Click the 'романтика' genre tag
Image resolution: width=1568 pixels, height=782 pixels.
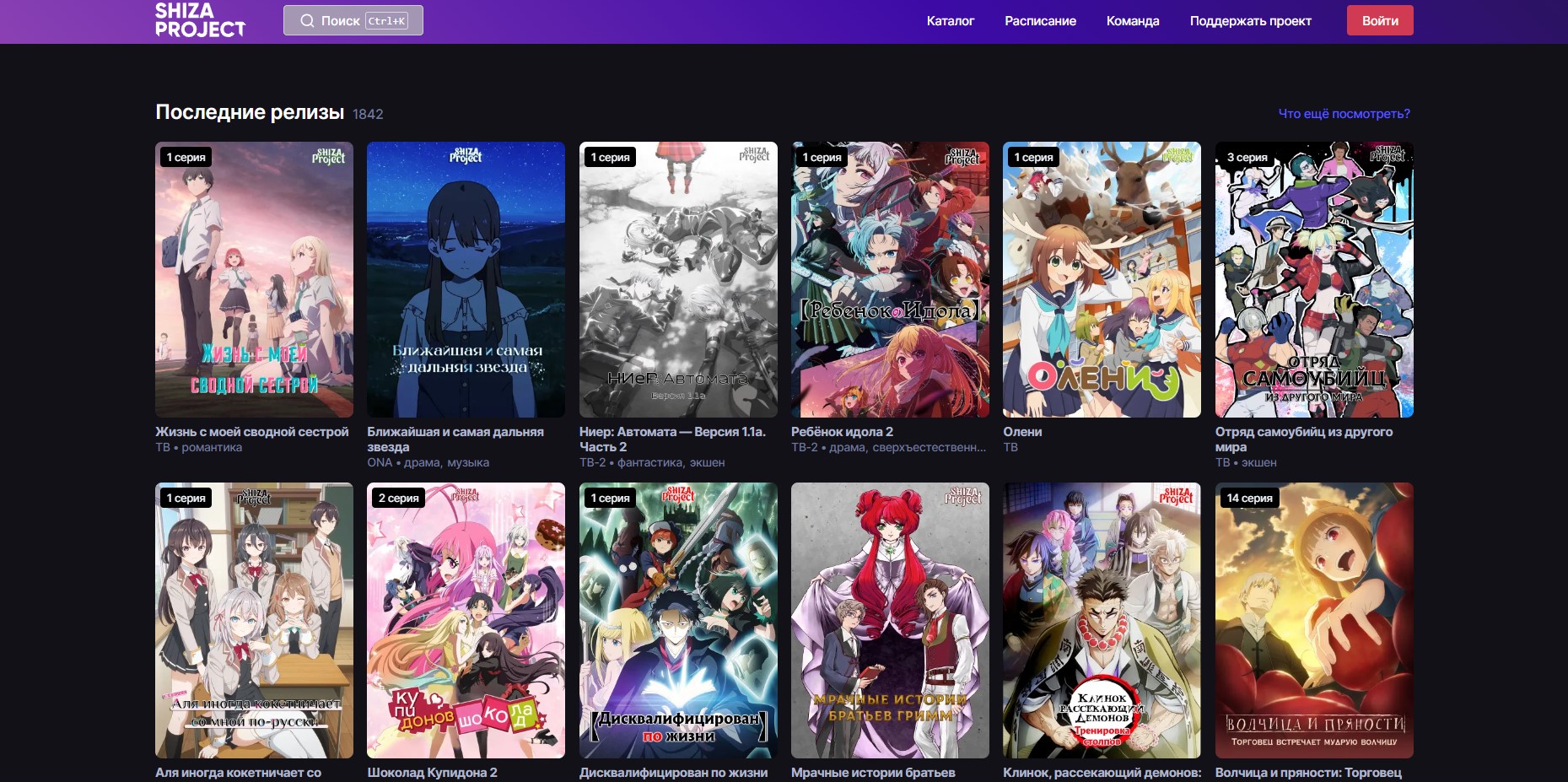pos(212,448)
